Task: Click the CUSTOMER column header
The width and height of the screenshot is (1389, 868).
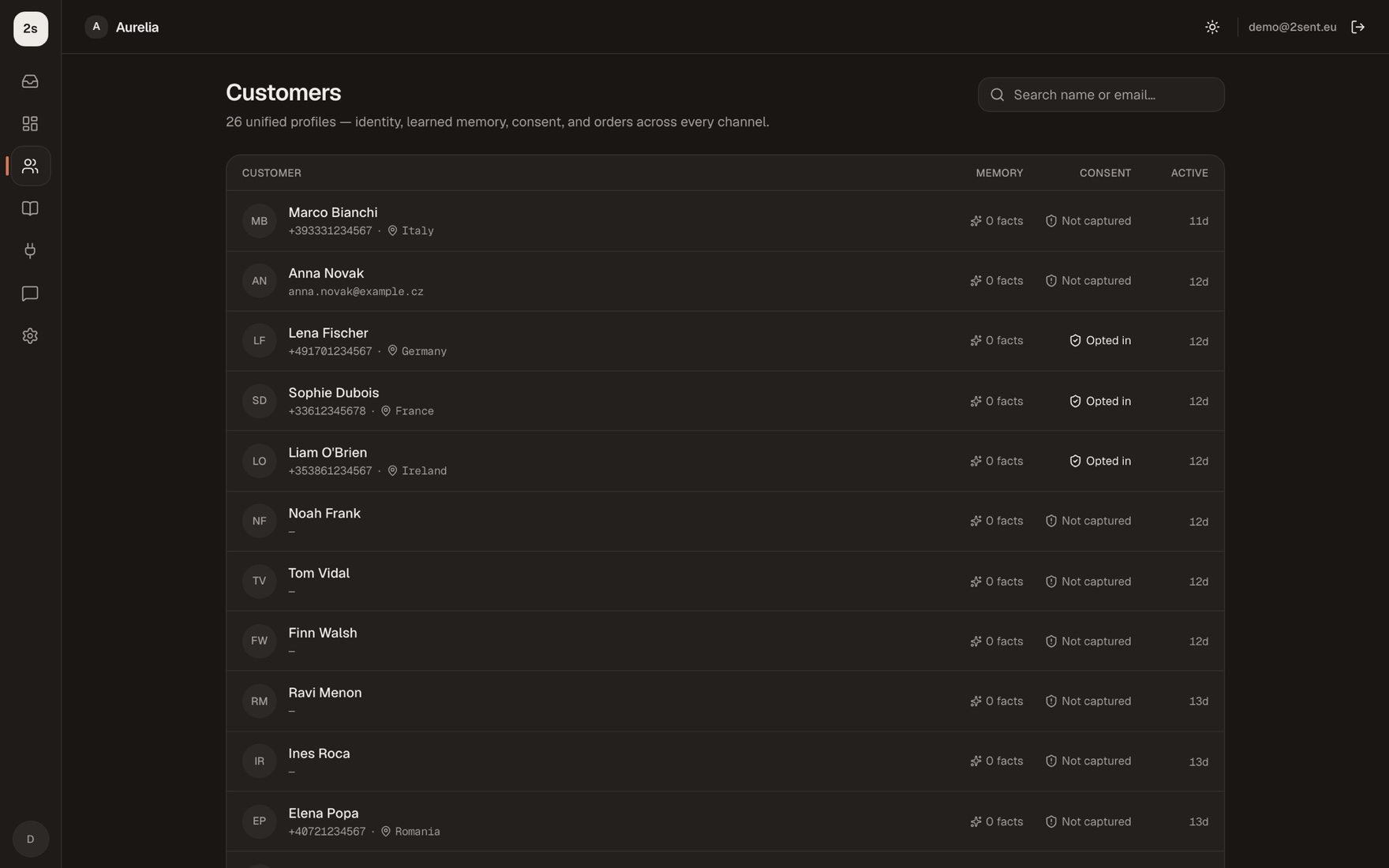Action: [x=271, y=173]
